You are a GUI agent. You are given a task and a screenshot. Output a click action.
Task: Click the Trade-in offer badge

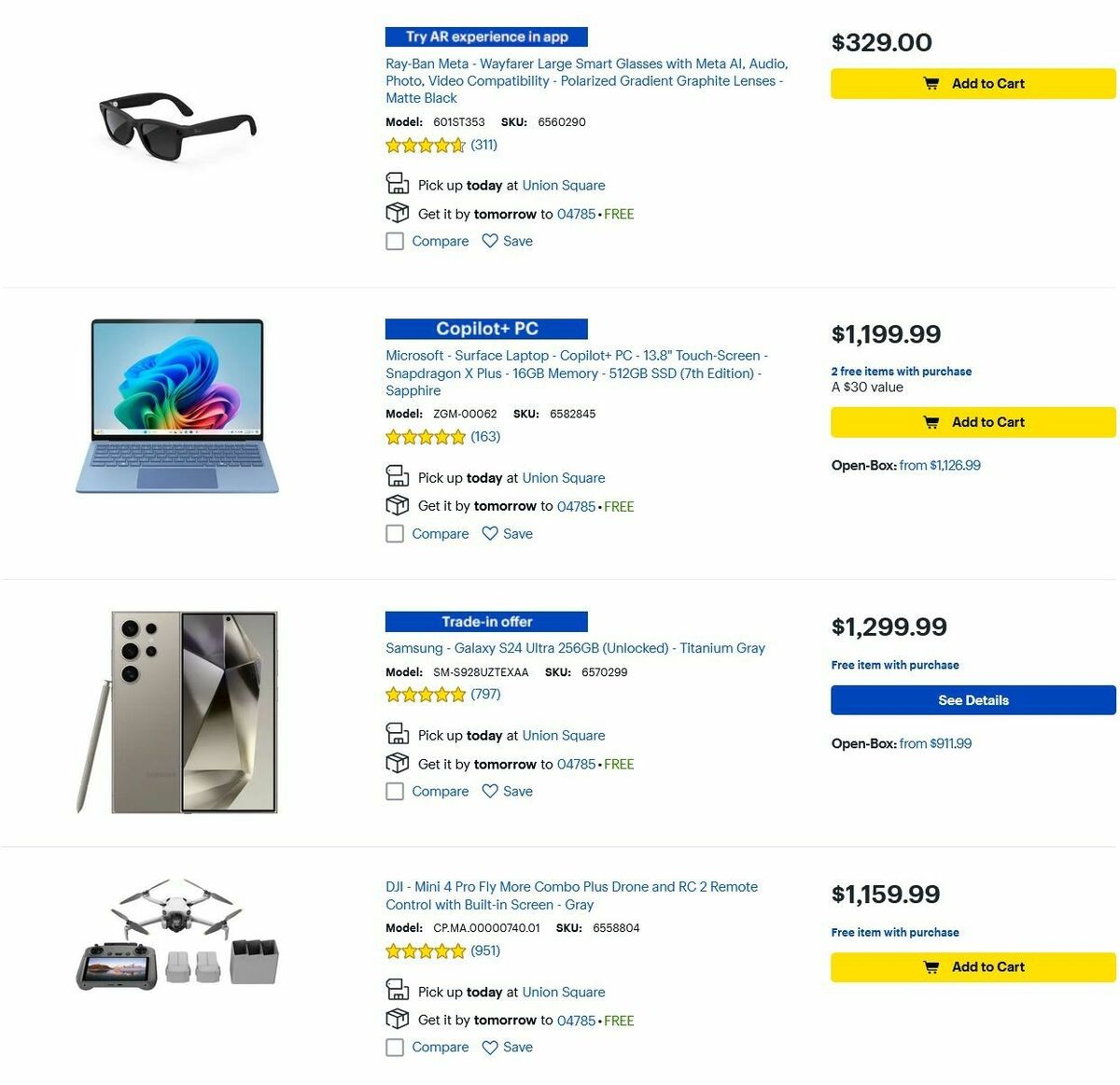coord(485,621)
